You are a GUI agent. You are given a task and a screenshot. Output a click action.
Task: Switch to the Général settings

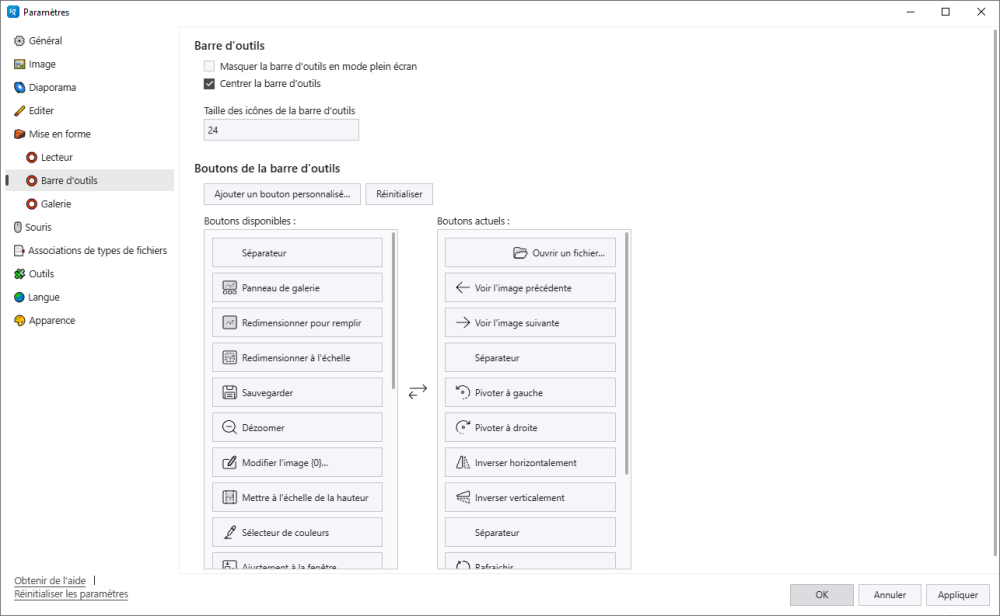click(x=45, y=41)
